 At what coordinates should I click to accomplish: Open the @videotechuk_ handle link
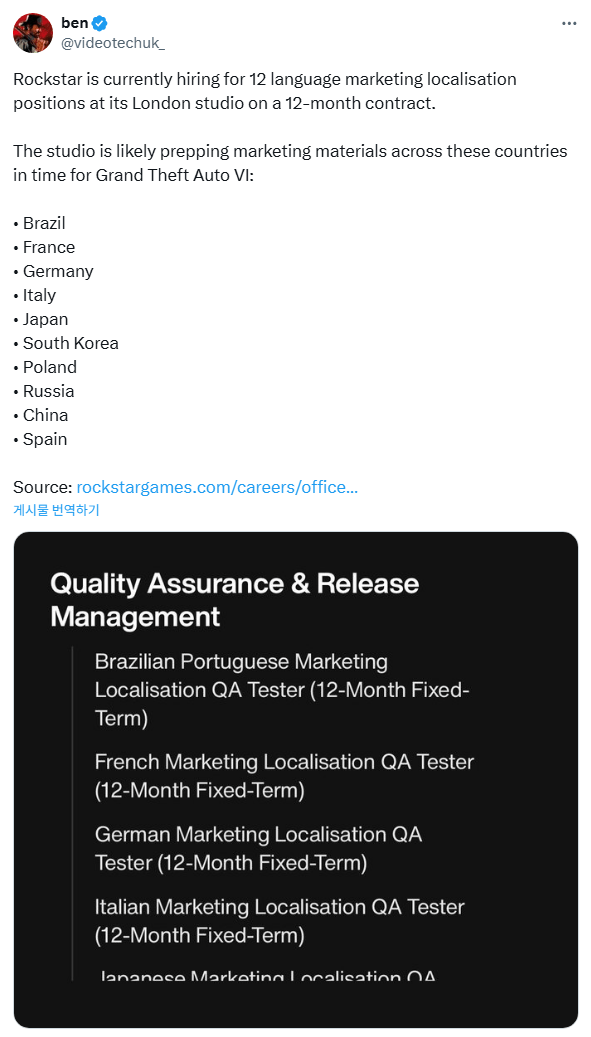click(112, 43)
